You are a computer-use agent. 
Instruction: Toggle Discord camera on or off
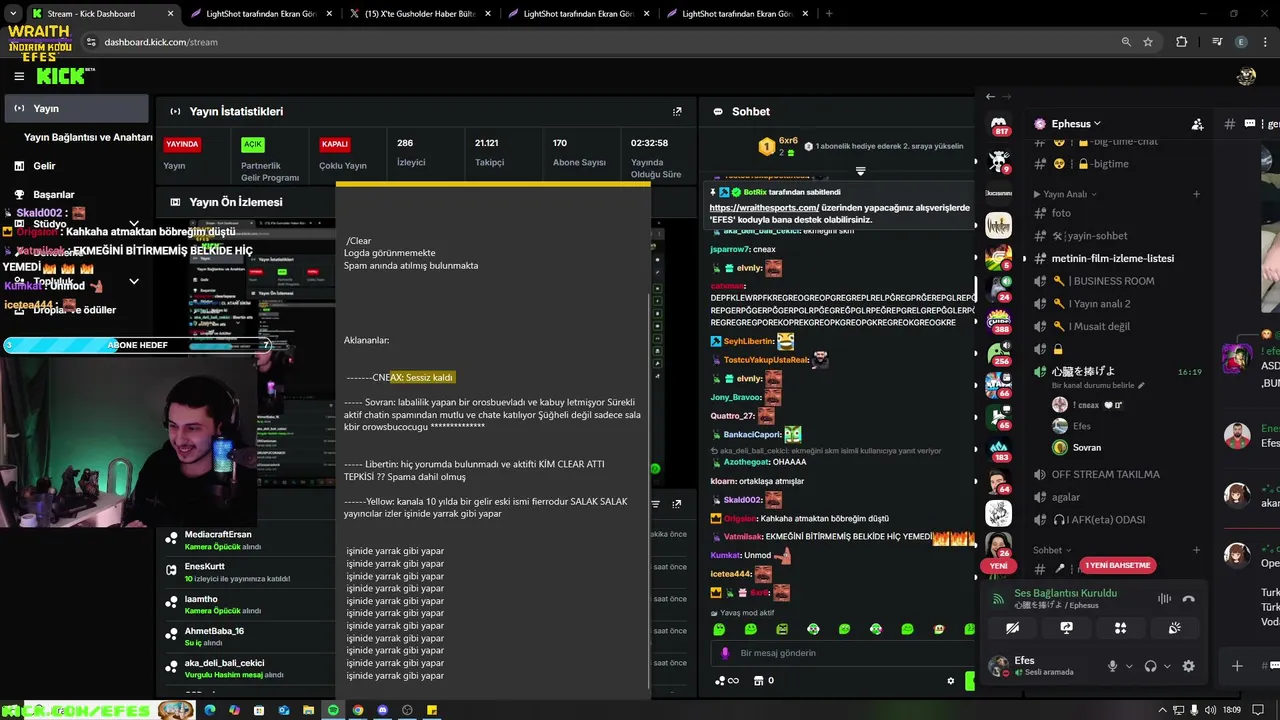(x=1012, y=628)
